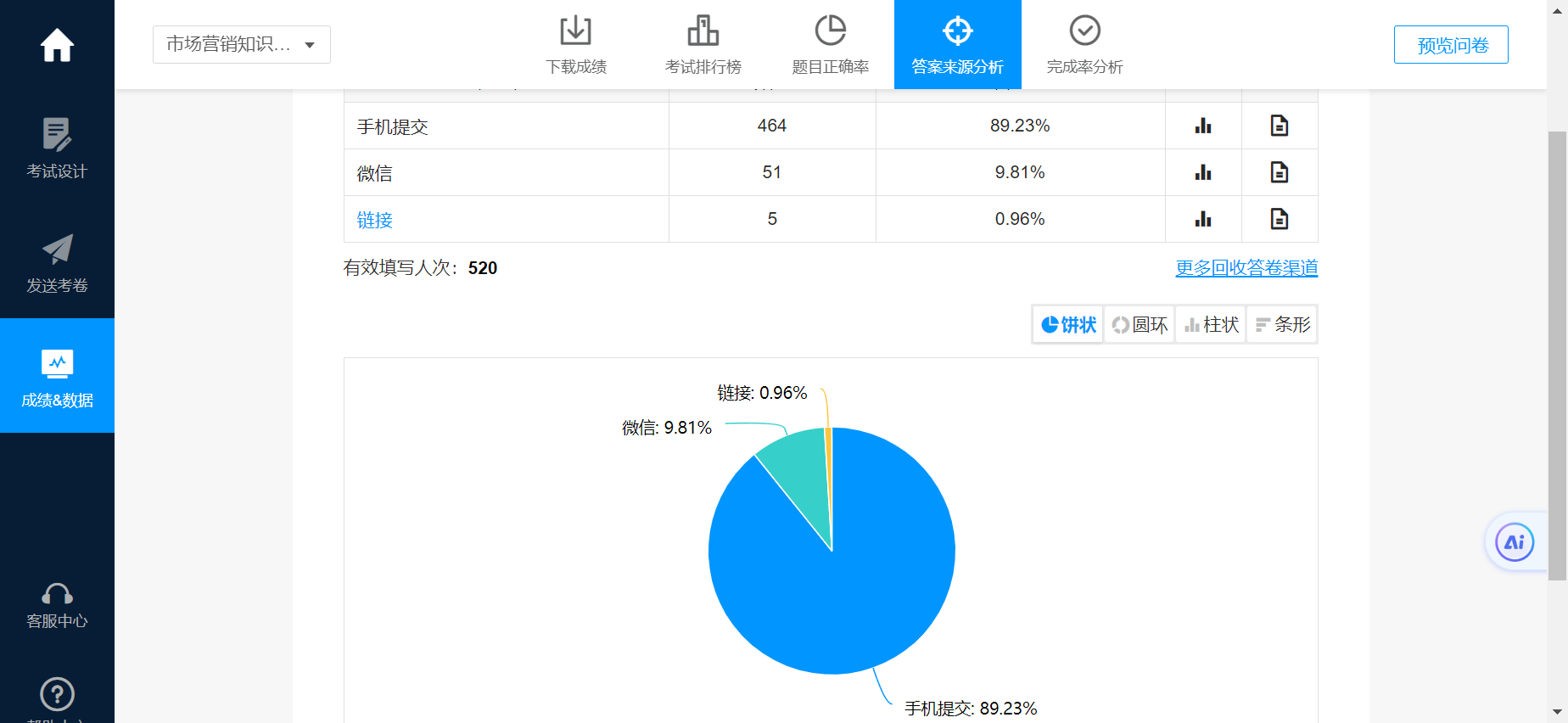The height and width of the screenshot is (723, 1568).
Task: Click the 预览问卷 button
Action: coord(1451,45)
